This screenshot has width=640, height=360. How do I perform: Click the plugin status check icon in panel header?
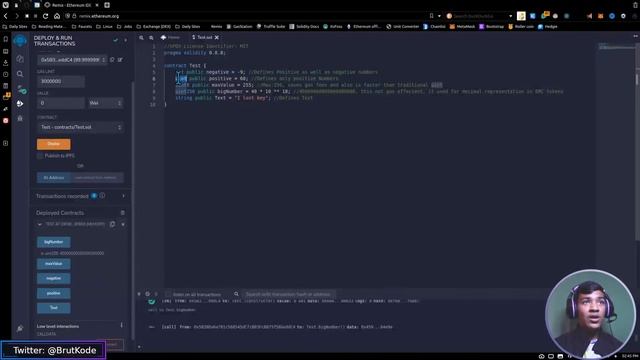[116, 40]
